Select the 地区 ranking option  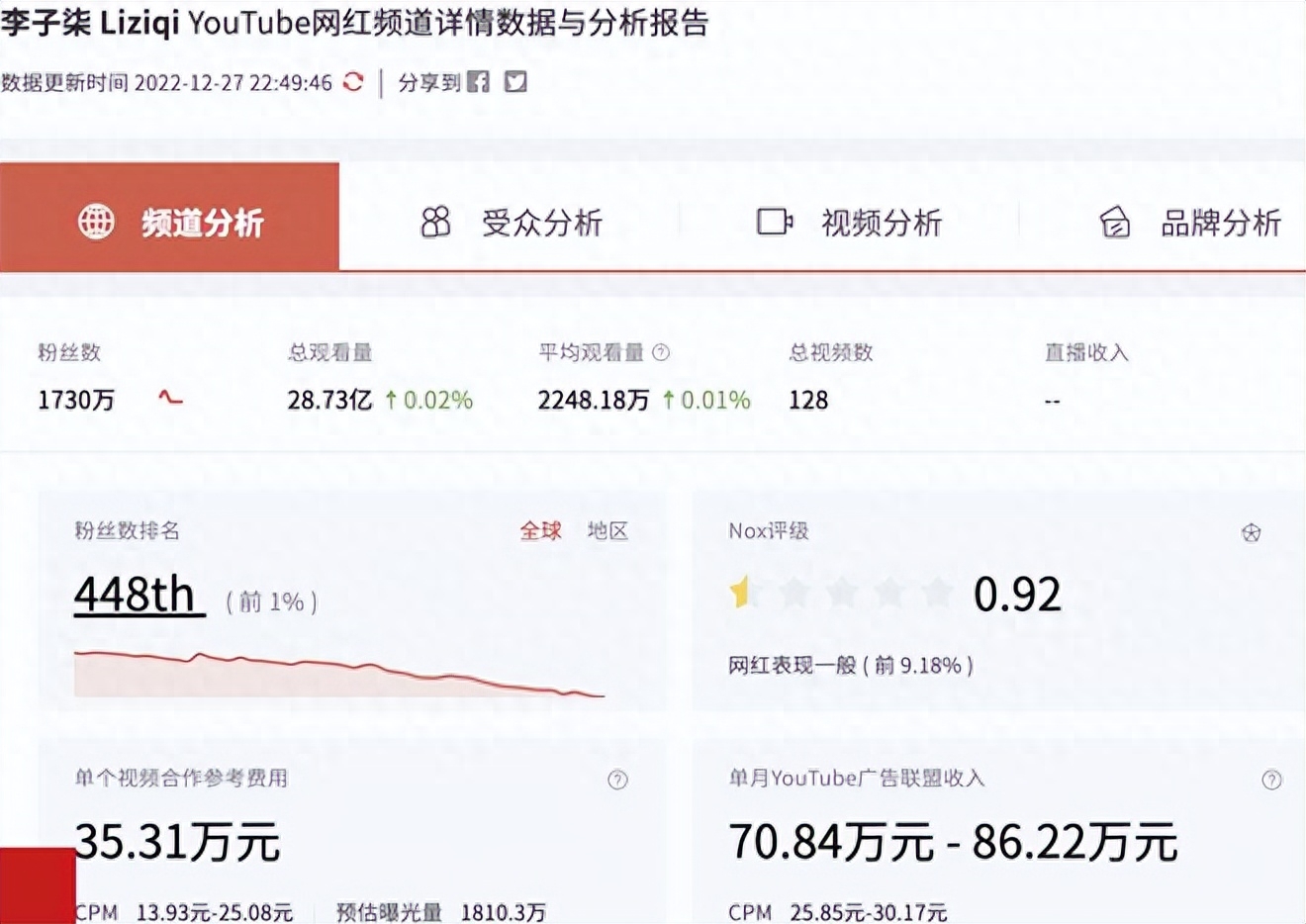pos(607,531)
